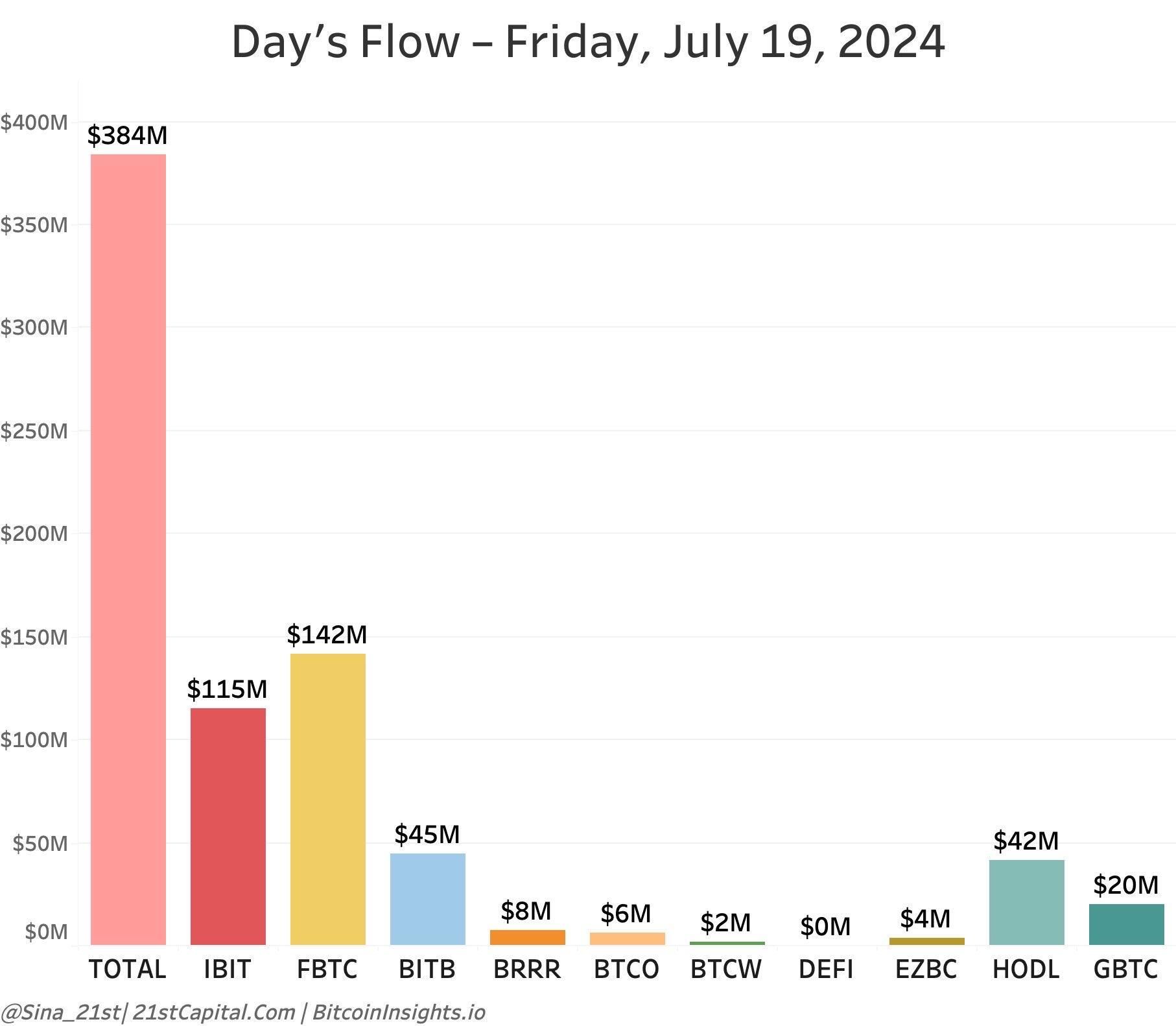Select the red IBIT bar
The width and height of the screenshot is (1176, 1026).
228,826
